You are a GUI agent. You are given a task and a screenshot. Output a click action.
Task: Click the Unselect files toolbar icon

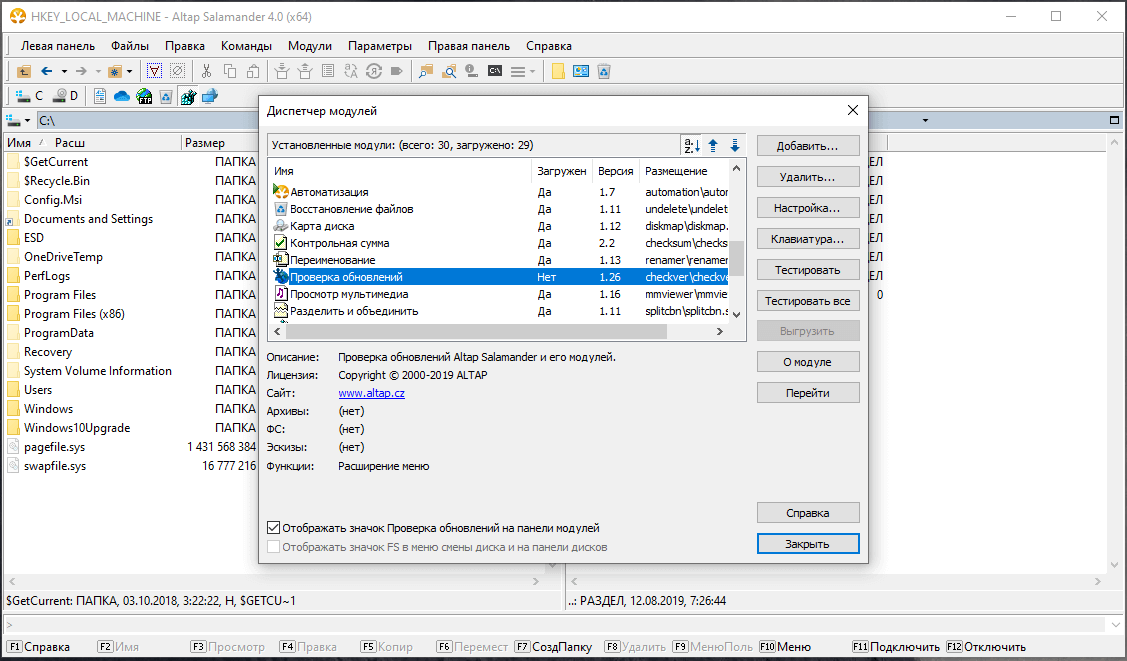click(x=178, y=71)
